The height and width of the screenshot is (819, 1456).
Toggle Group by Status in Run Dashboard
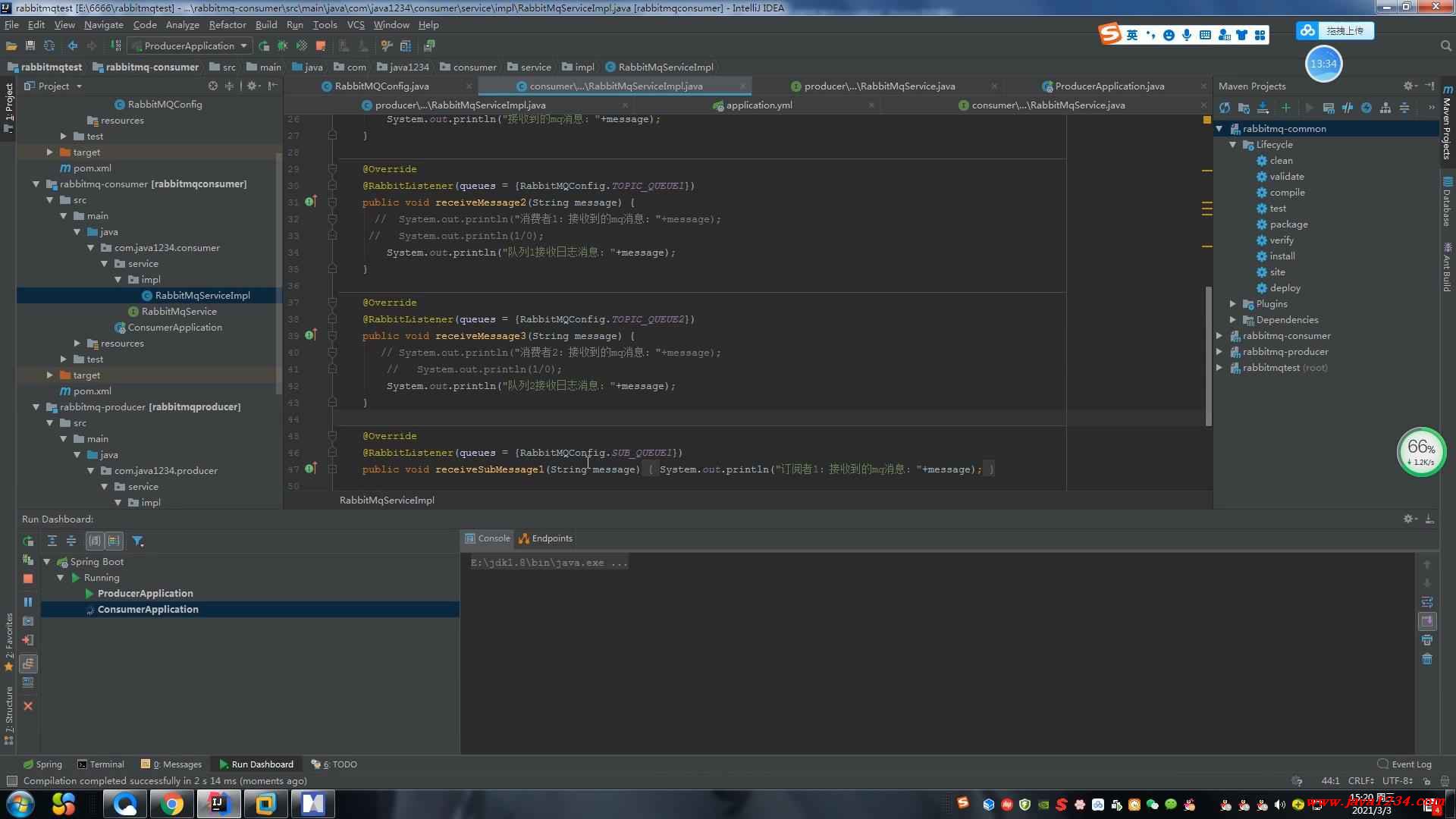click(x=114, y=541)
